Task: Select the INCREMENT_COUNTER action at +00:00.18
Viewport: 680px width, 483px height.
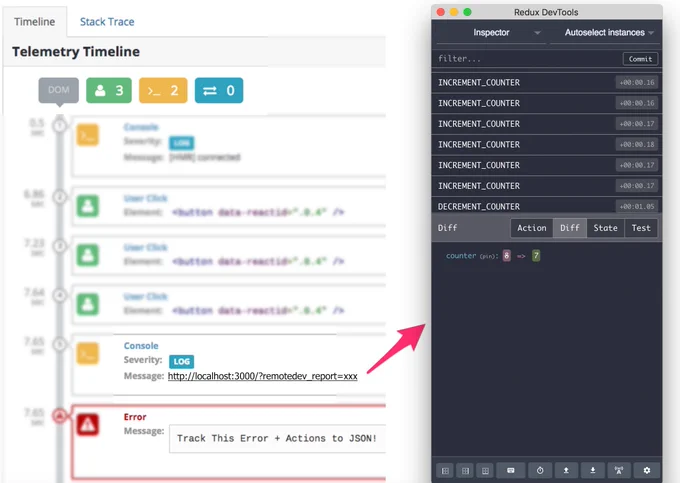Action: coord(546,144)
